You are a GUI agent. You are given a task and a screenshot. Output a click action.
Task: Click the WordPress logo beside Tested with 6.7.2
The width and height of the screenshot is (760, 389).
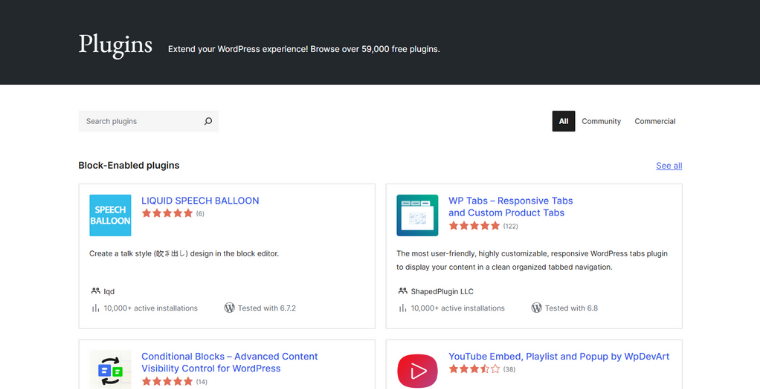[x=229, y=308]
